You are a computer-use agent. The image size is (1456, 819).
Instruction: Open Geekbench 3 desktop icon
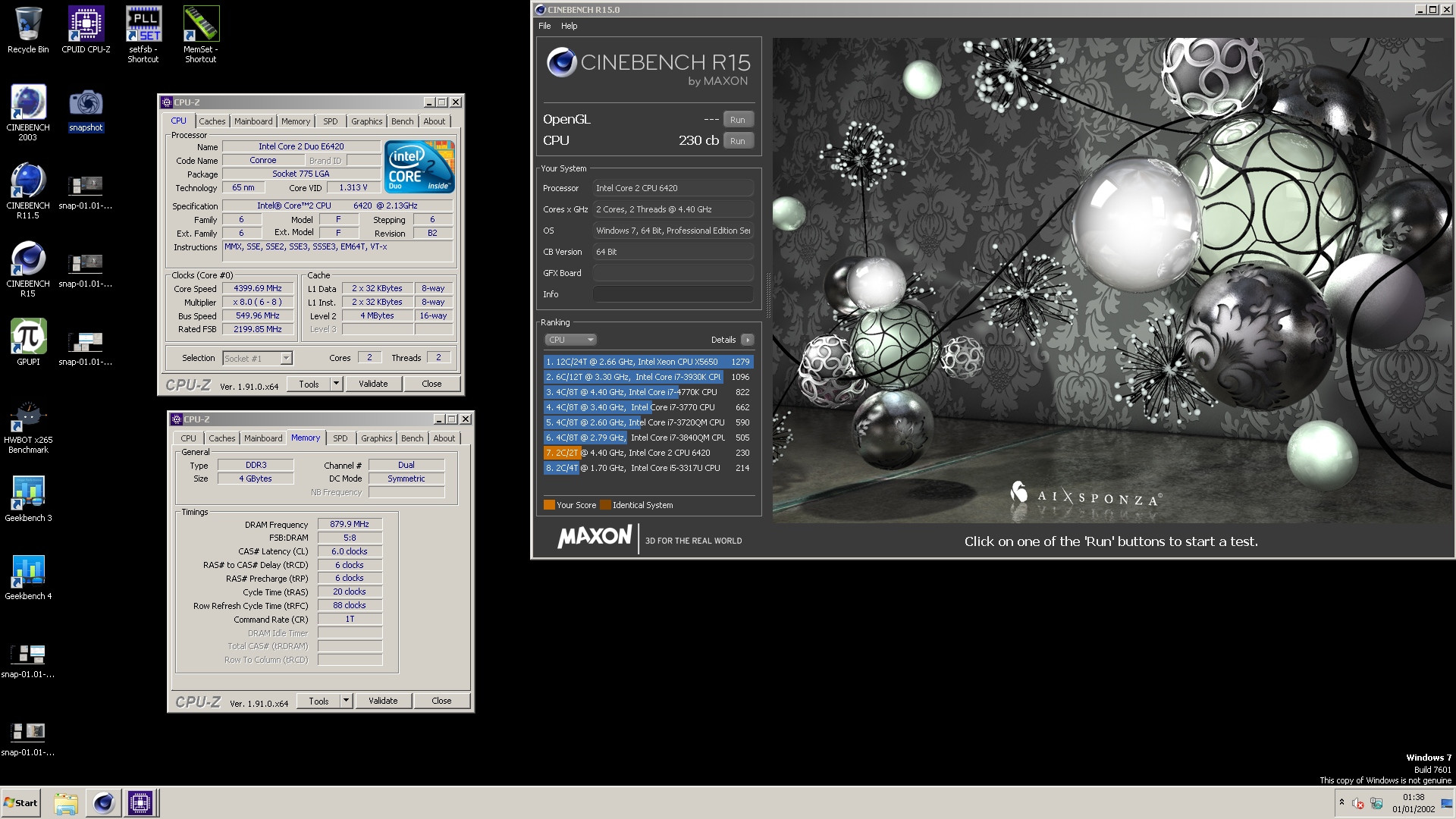coord(28,498)
